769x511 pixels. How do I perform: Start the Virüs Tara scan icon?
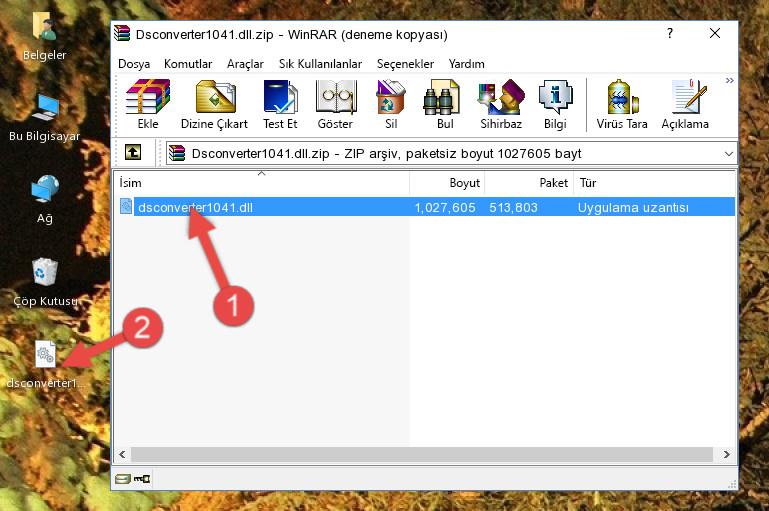click(x=622, y=104)
